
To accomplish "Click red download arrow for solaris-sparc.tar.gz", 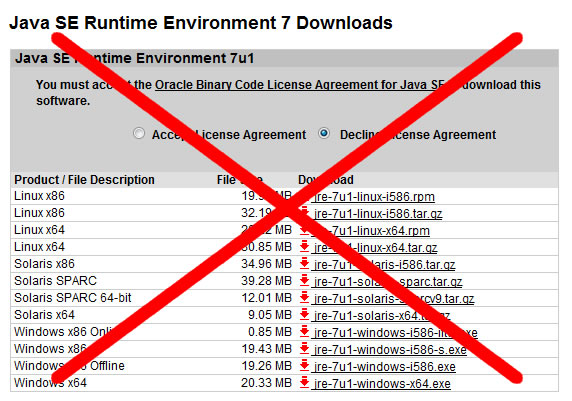I will 304,280.
